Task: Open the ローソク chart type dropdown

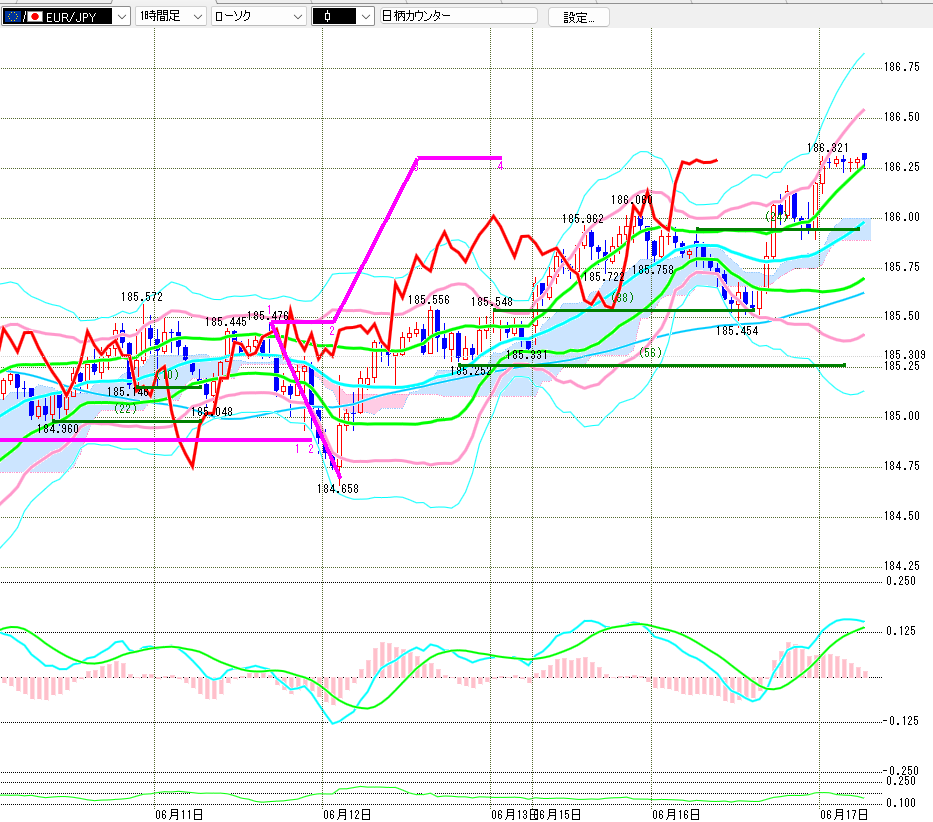Action: (x=299, y=17)
